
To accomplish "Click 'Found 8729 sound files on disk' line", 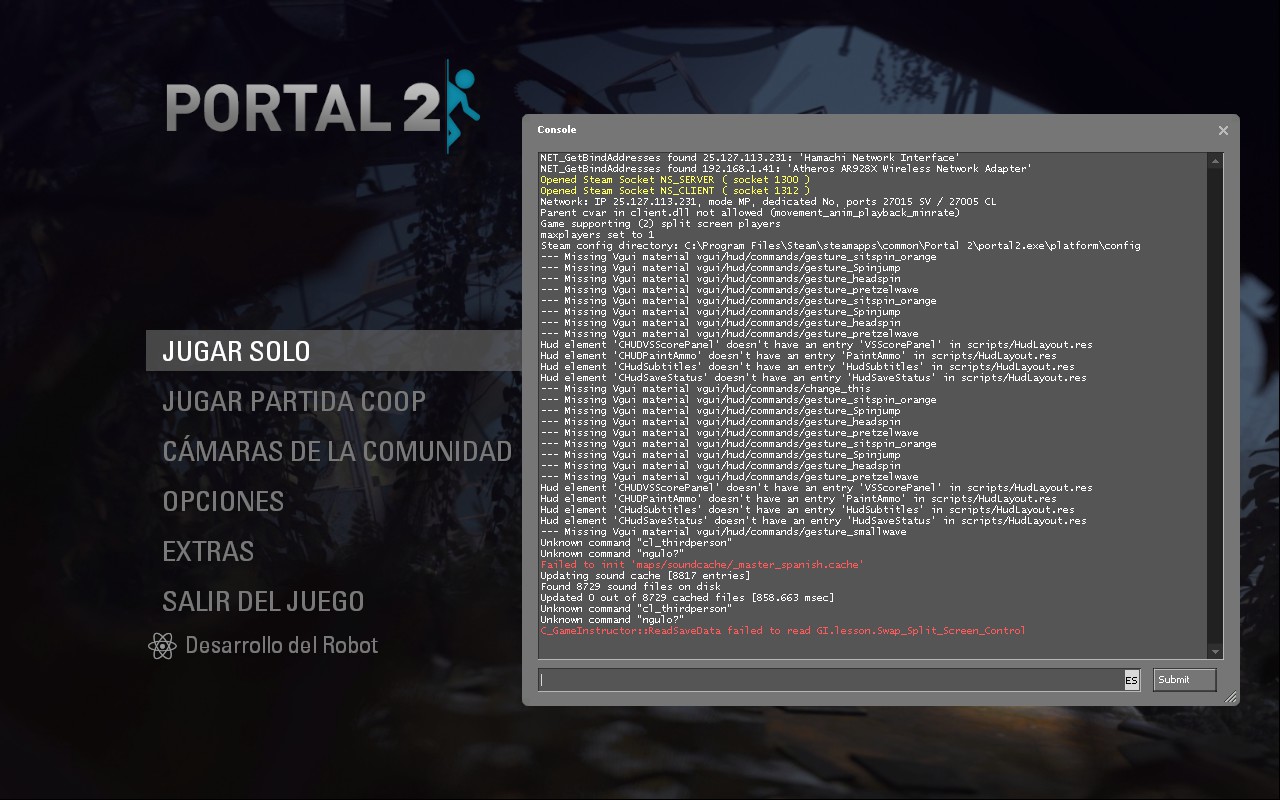I will tap(630, 587).
